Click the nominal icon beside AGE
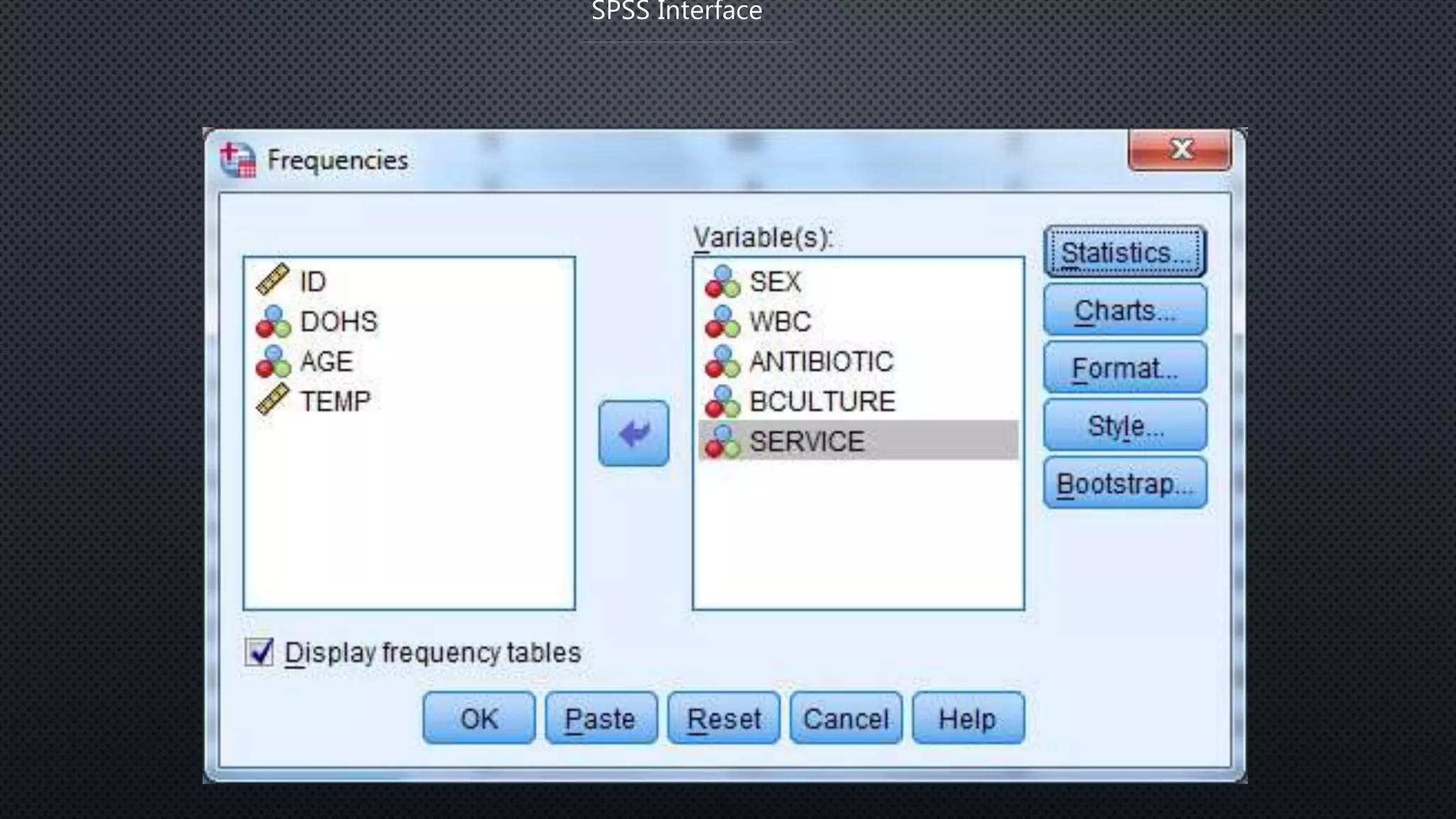The image size is (1456, 819). pos(274,361)
